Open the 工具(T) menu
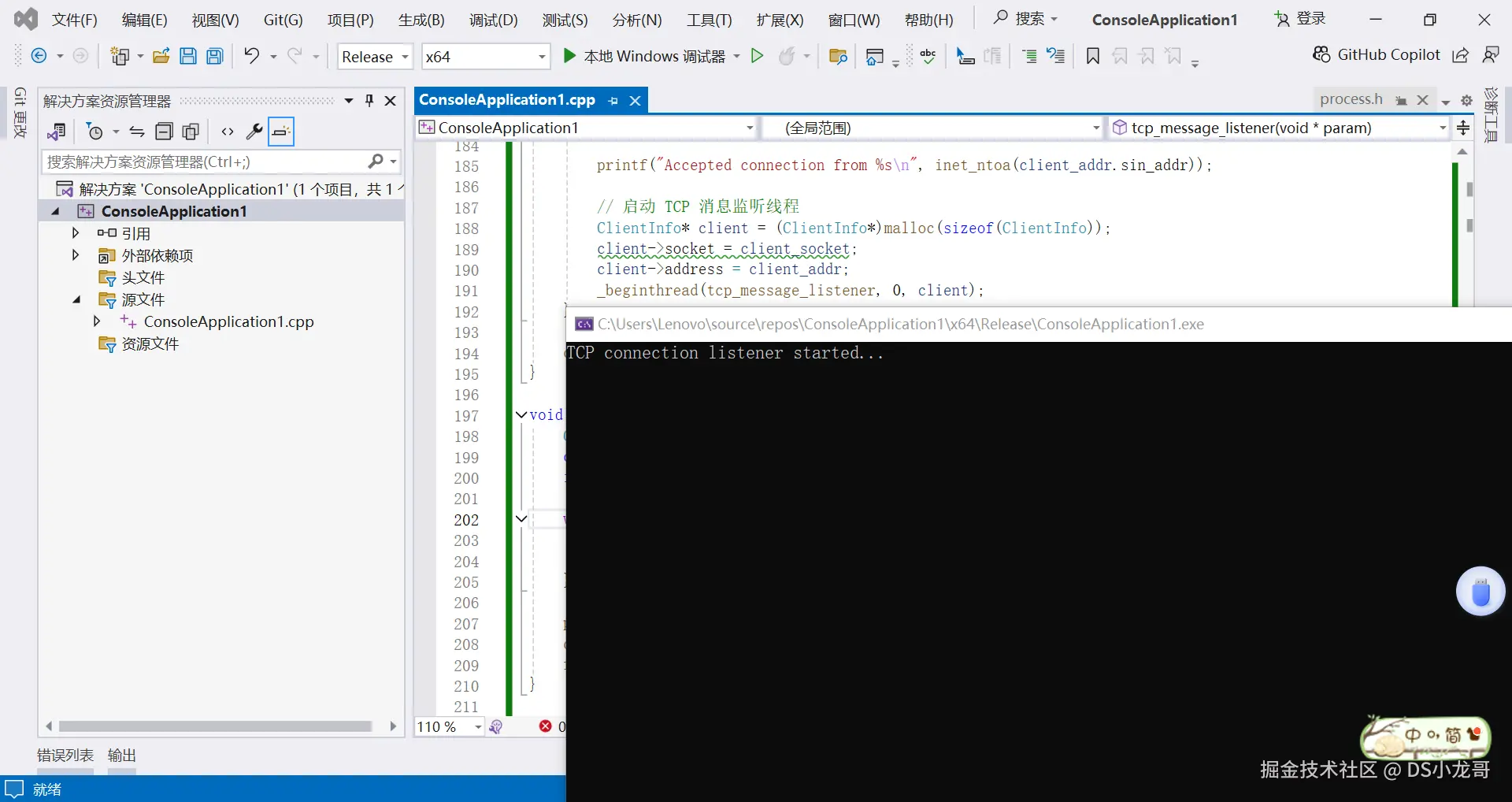Viewport: 1512px width, 802px height. (710, 20)
